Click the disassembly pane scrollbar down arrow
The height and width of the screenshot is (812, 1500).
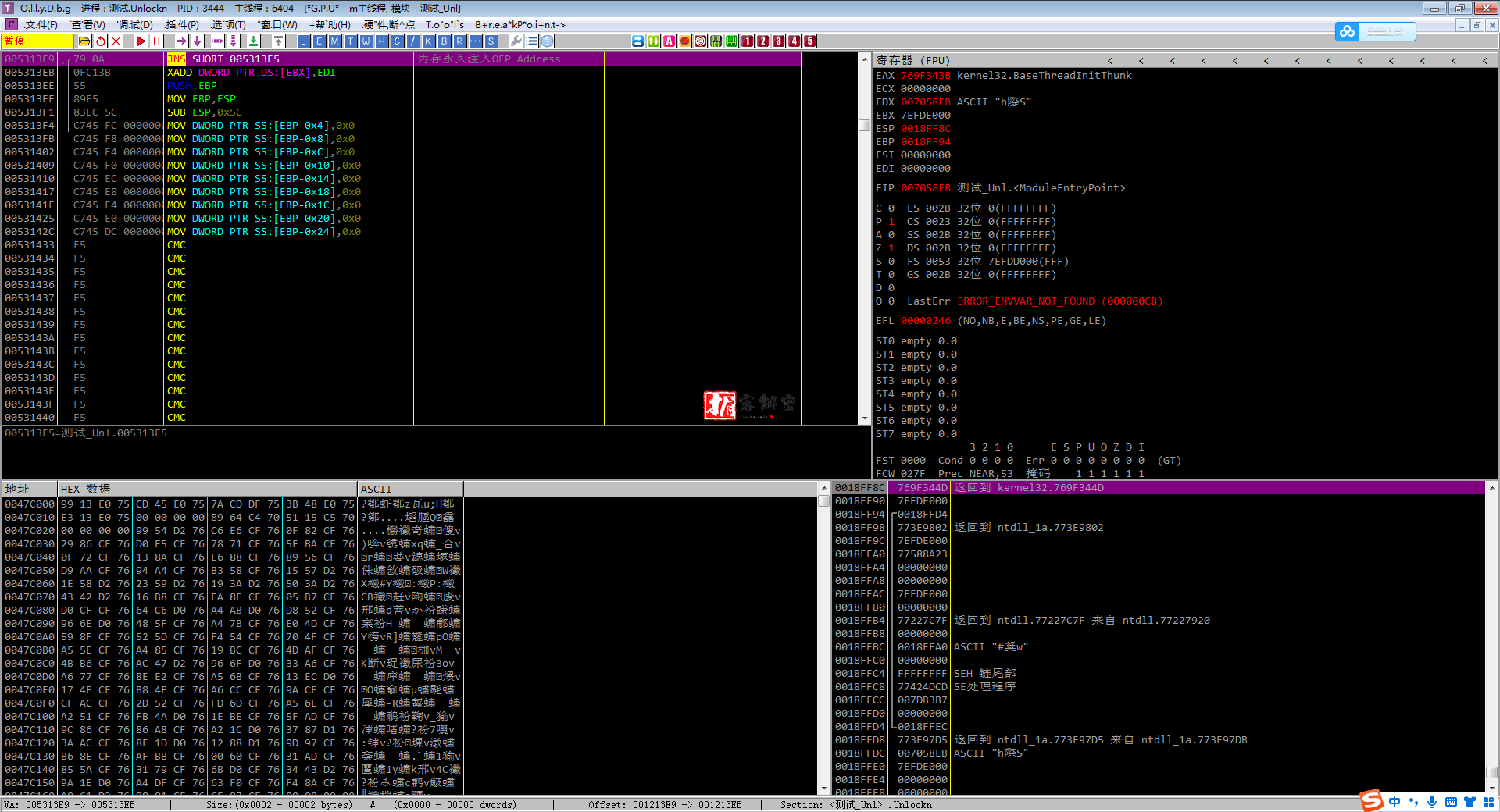pyautogui.click(x=864, y=419)
